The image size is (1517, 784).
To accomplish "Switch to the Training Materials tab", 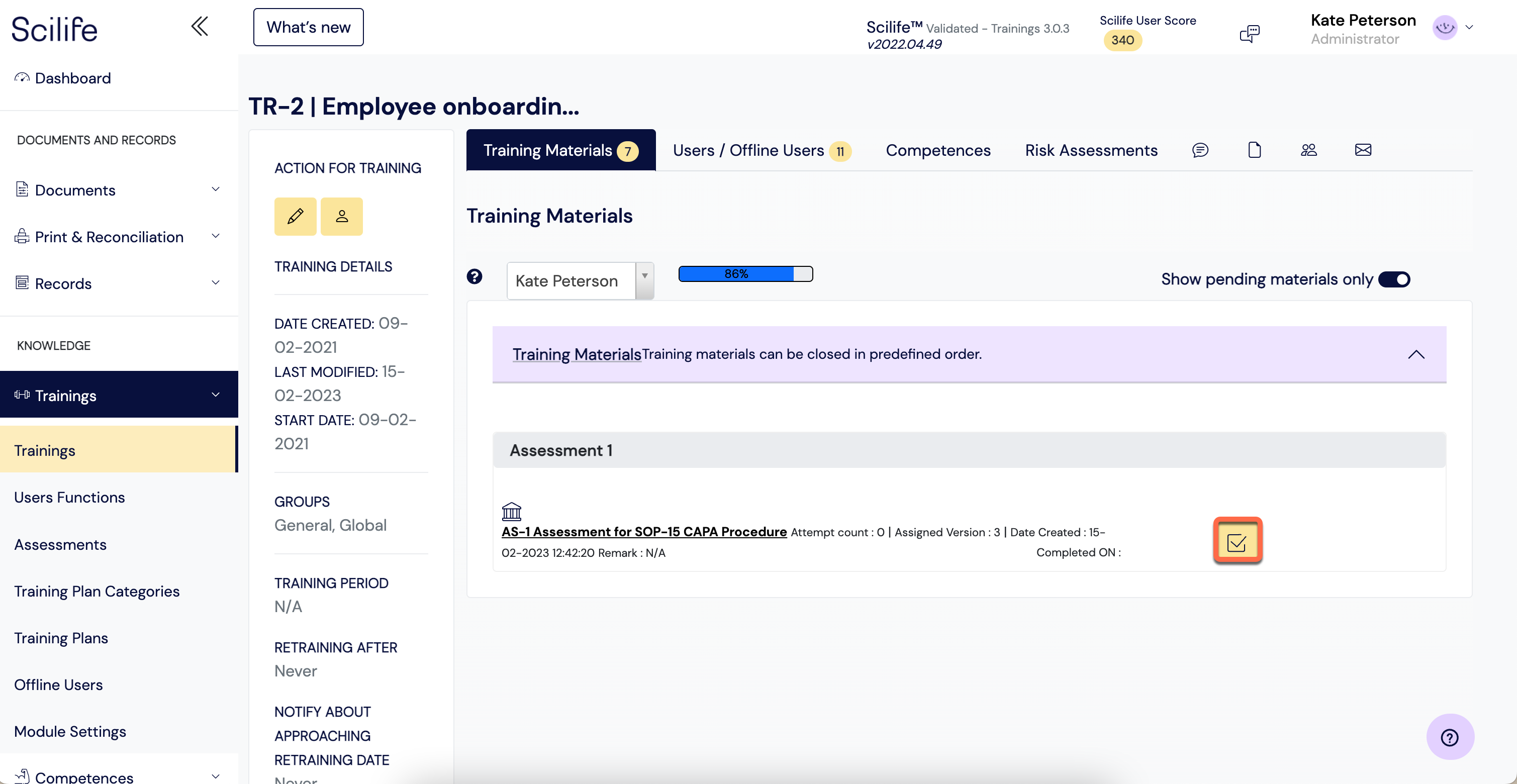I will coord(560,150).
